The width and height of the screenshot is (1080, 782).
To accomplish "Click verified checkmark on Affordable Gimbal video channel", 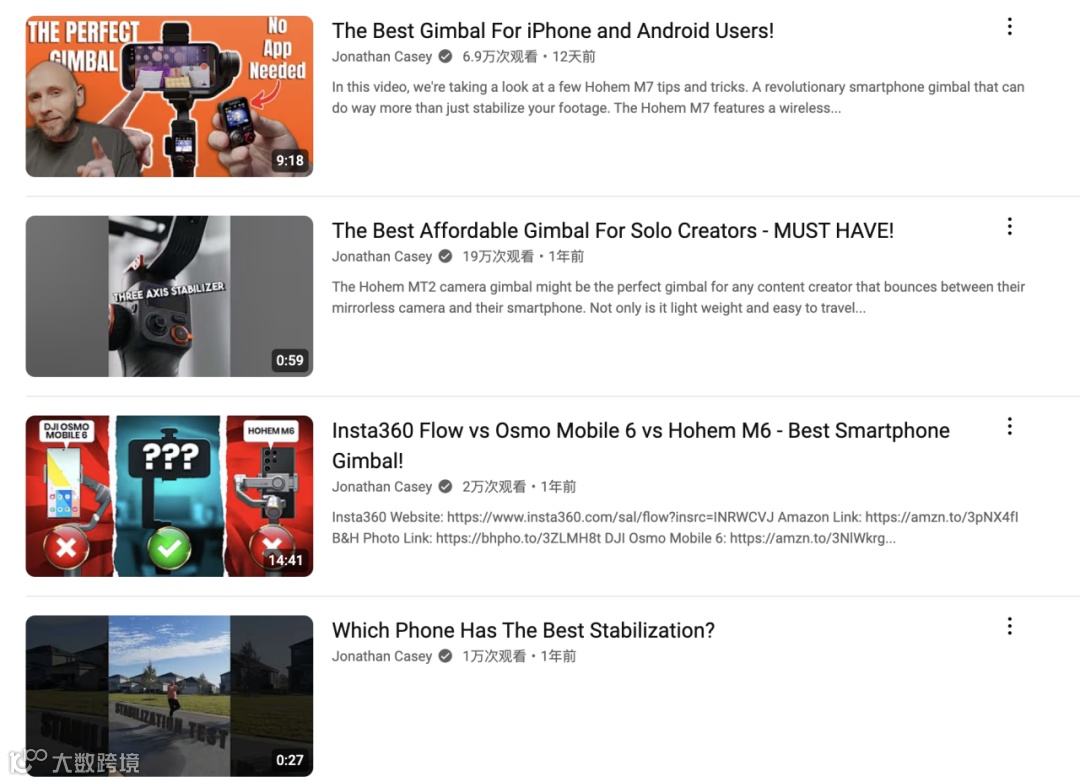I will pos(446,256).
